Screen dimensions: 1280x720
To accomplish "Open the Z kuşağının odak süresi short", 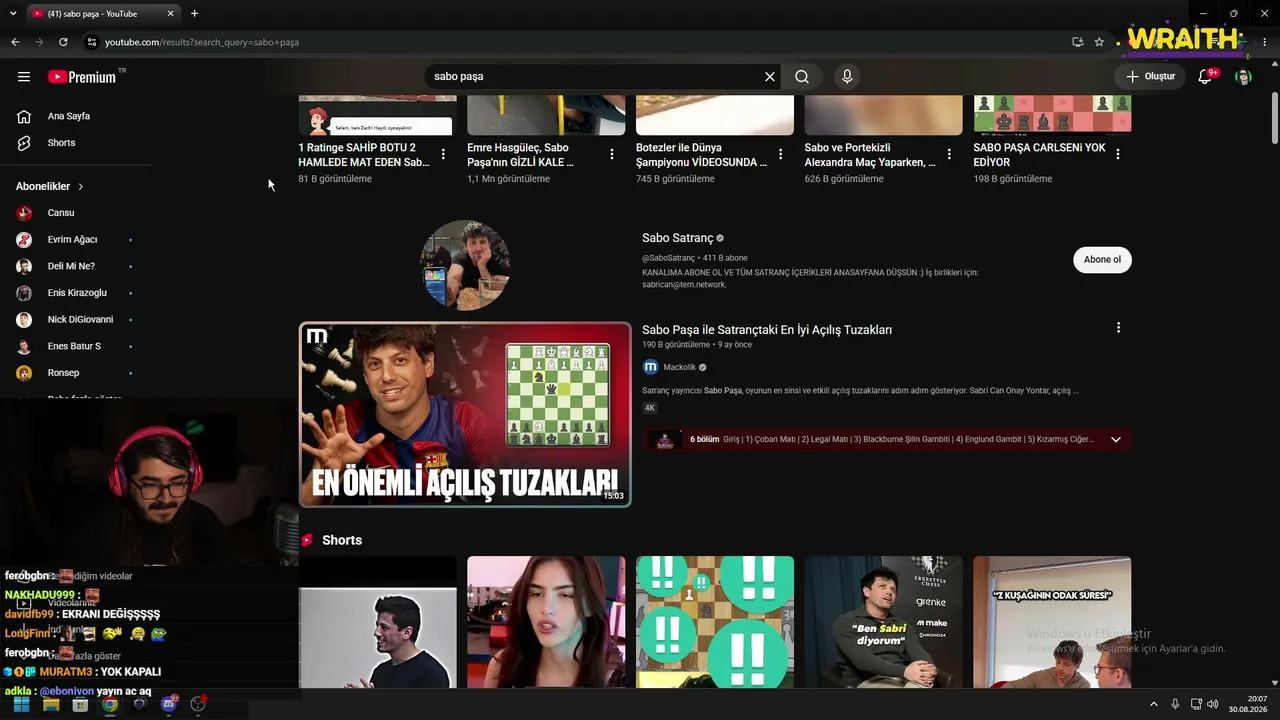I will click(1052, 622).
